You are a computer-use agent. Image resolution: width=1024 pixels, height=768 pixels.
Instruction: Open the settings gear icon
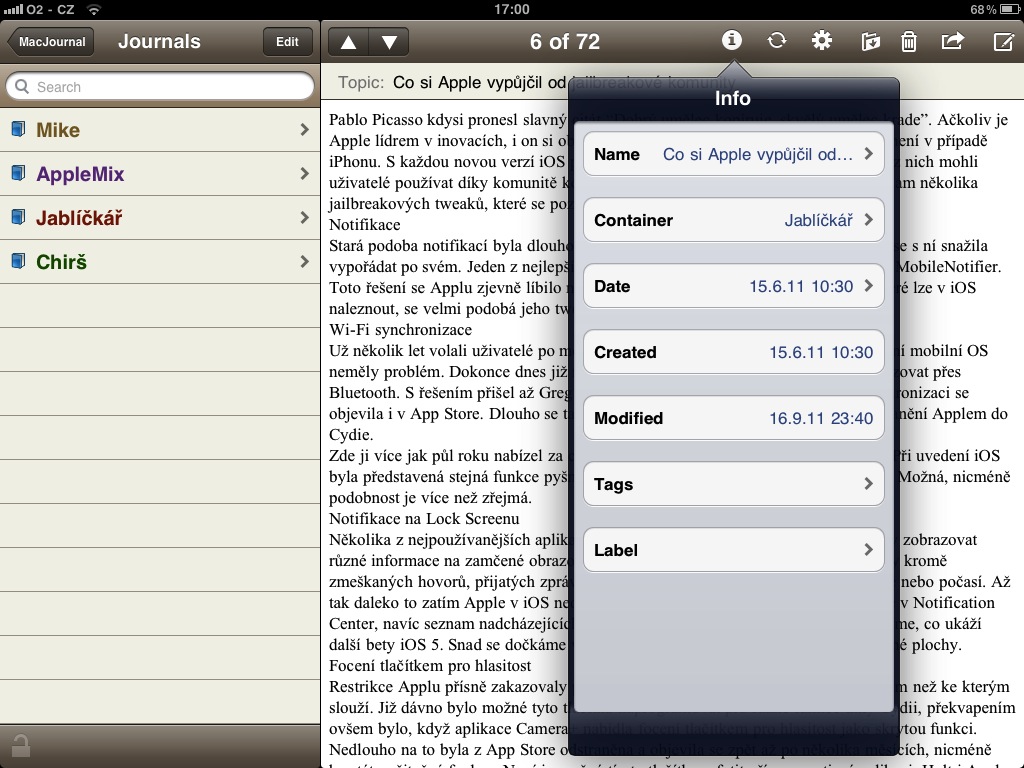[821, 41]
